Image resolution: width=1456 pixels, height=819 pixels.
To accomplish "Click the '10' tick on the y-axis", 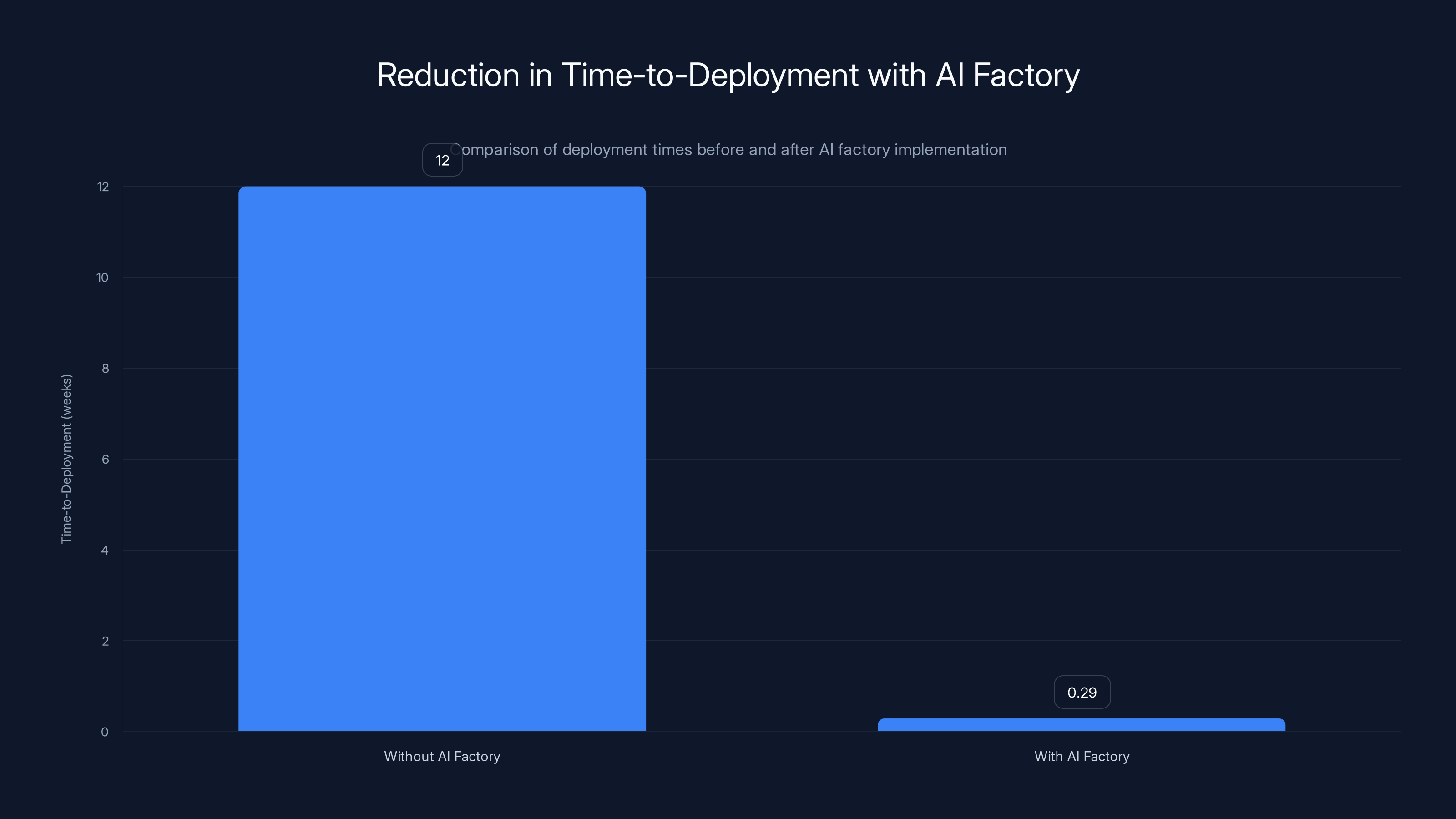I will (x=103, y=277).
